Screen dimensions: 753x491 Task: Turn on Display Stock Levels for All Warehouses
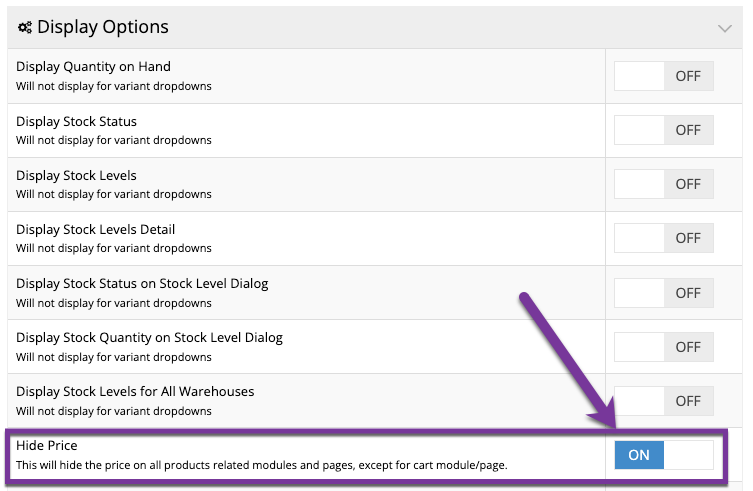tap(664, 401)
